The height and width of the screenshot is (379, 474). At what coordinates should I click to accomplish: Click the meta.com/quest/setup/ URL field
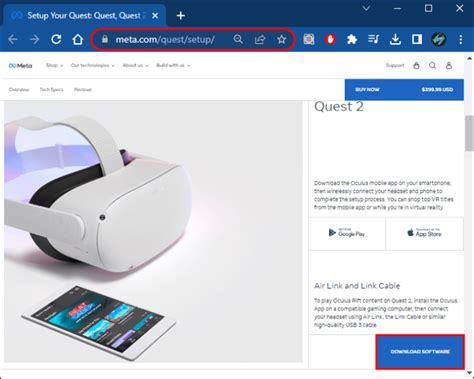coord(193,39)
